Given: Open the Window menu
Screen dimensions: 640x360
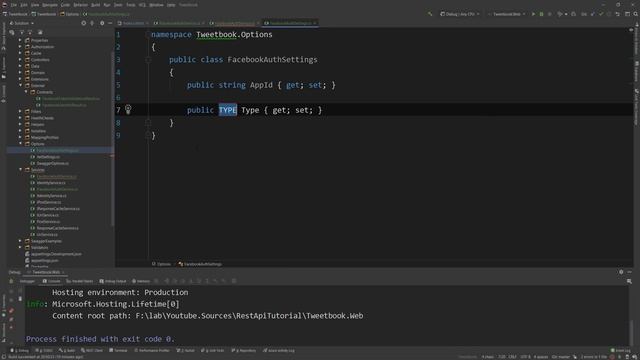Looking at the screenshot, I should pyautogui.click(x=156, y=5).
